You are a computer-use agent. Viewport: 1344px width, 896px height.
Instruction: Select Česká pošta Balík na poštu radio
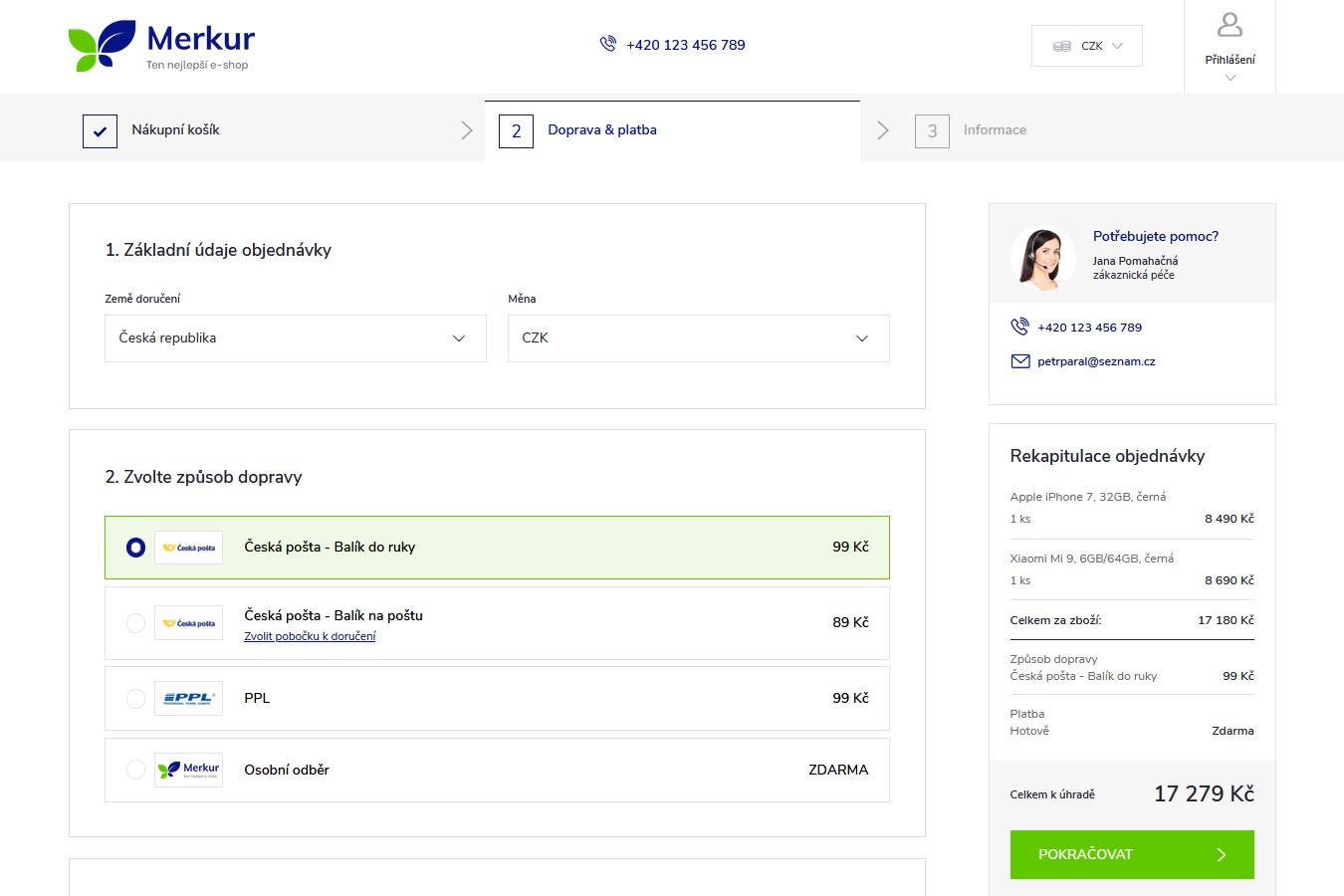point(136,623)
